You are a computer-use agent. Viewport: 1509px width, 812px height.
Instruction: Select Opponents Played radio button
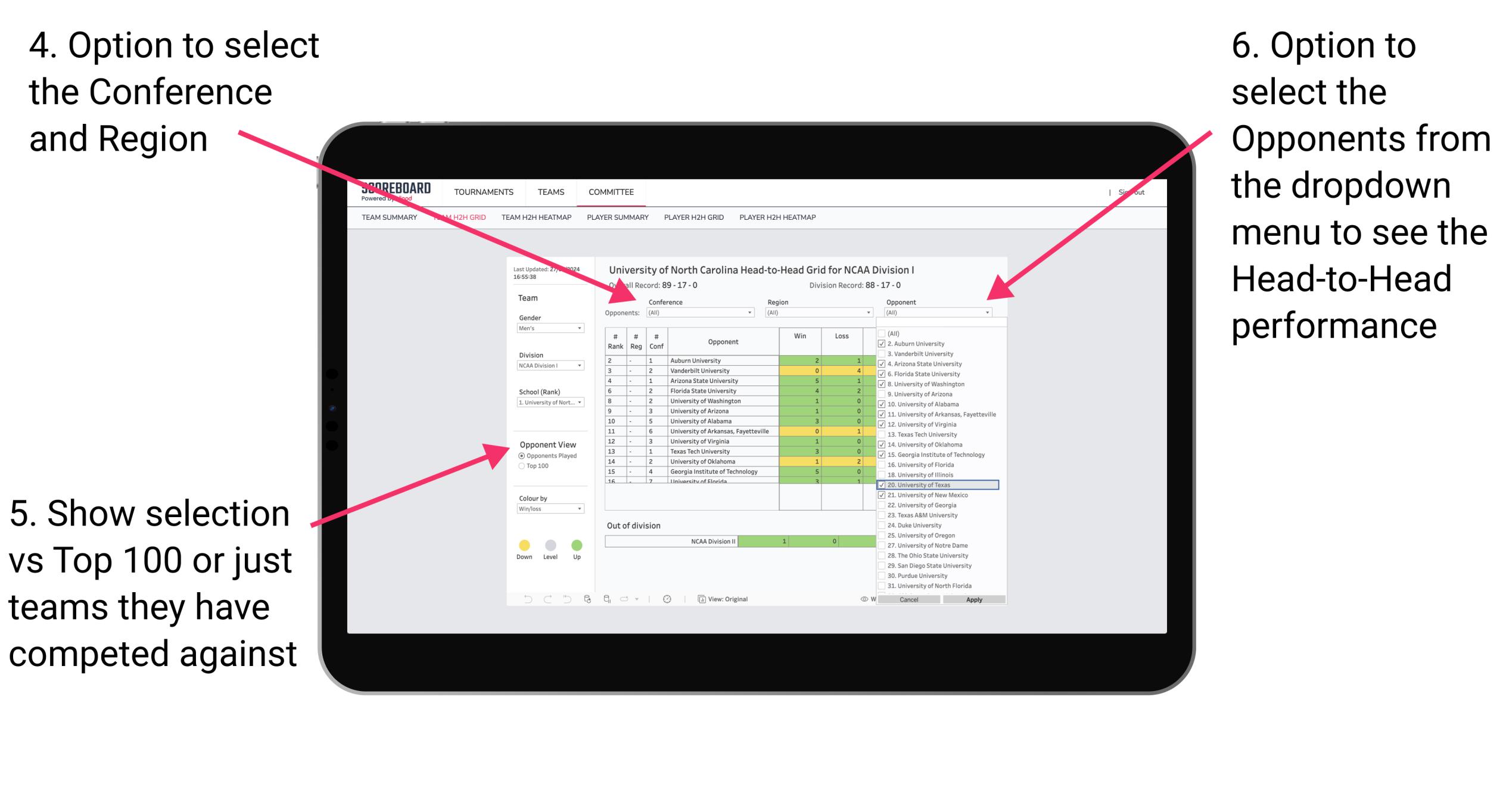point(521,456)
